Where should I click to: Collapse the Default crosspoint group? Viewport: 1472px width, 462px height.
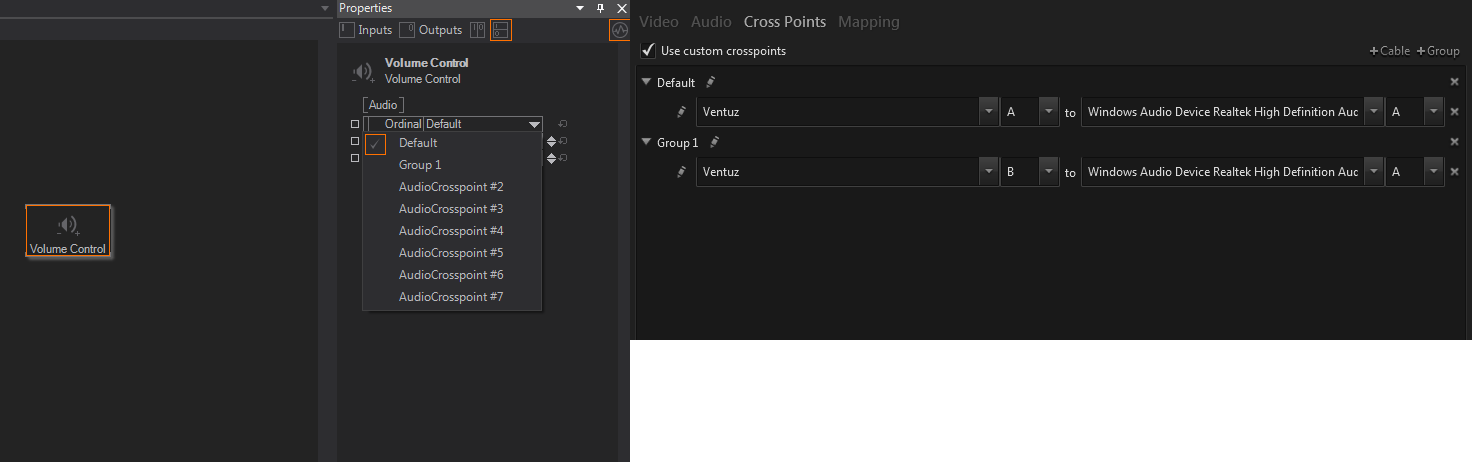[646, 82]
